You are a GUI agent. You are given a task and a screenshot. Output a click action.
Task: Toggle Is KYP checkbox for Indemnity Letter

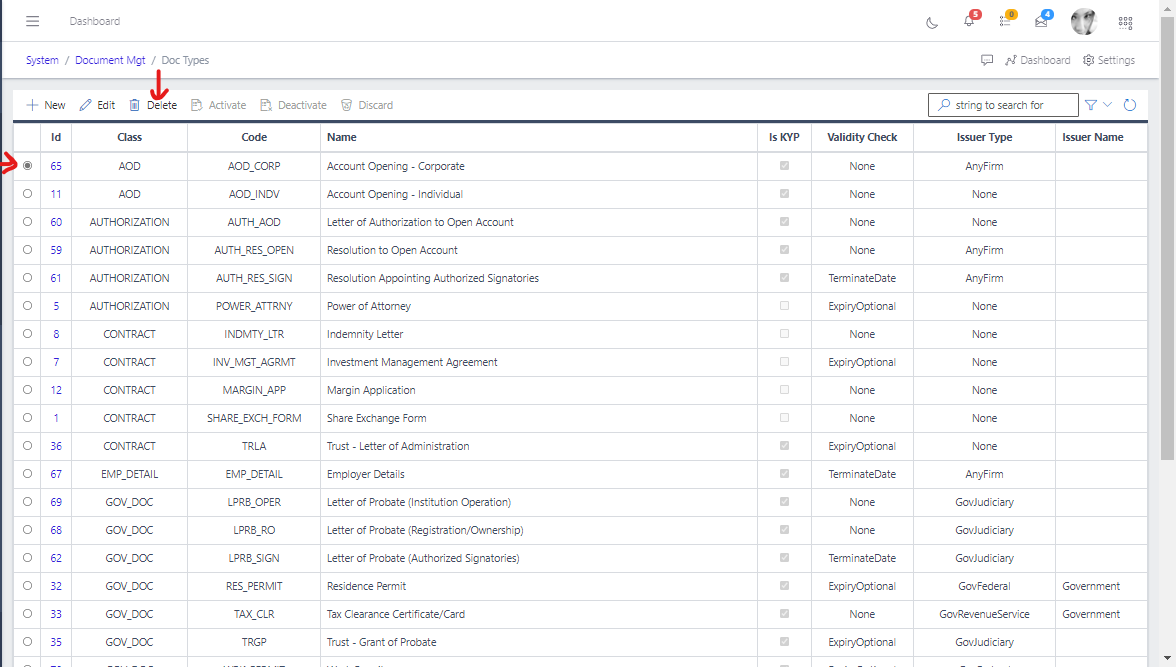click(784, 334)
